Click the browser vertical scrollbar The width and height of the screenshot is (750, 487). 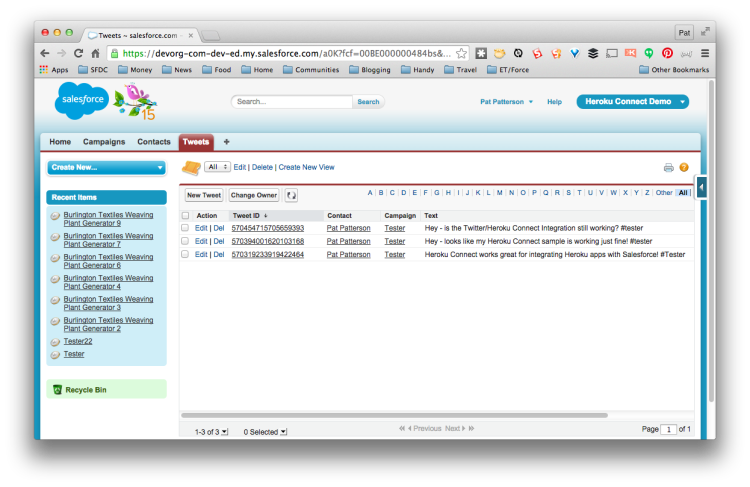[x=711, y=241]
